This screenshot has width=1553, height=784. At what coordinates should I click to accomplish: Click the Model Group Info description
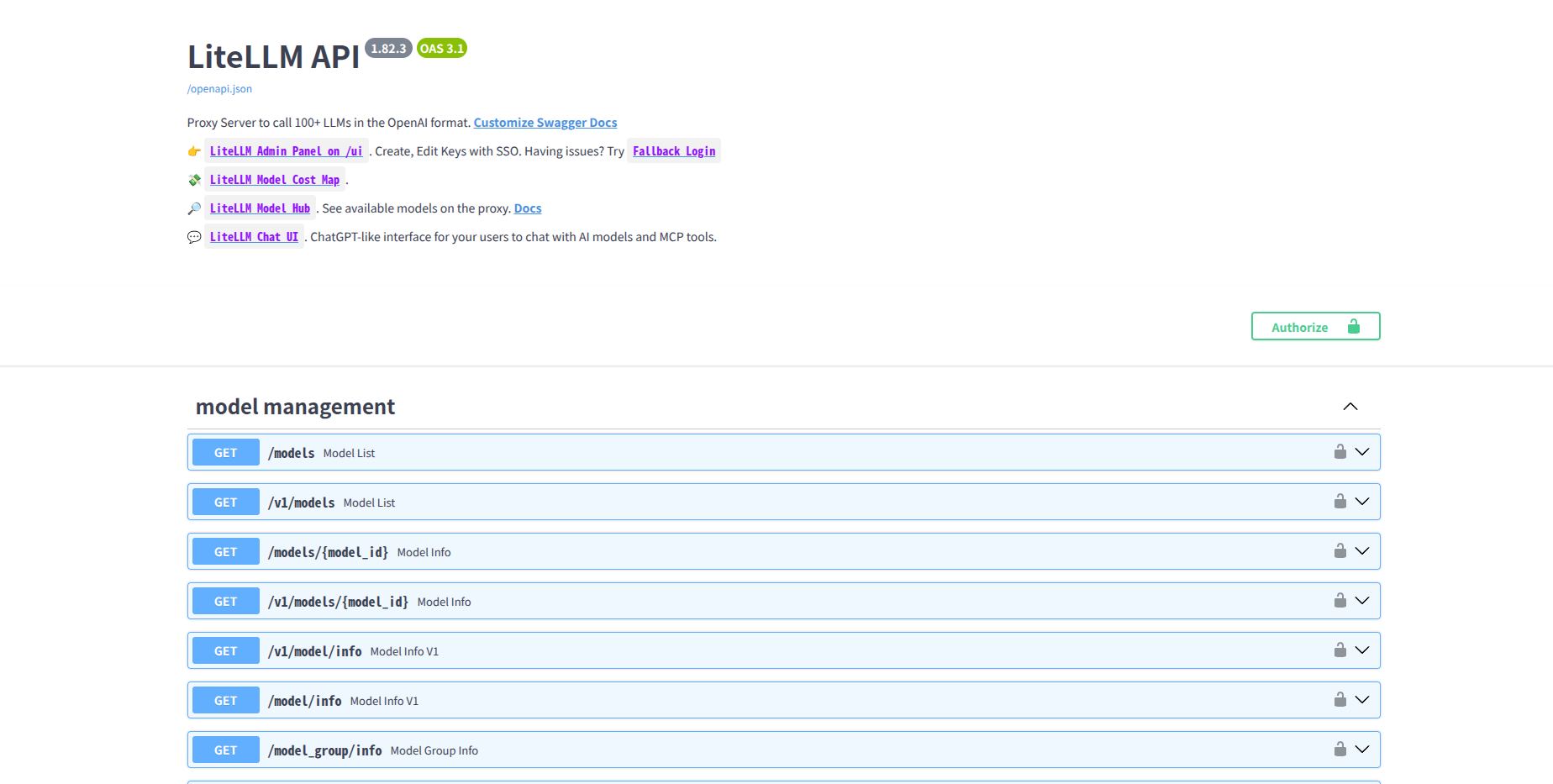[x=434, y=750]
